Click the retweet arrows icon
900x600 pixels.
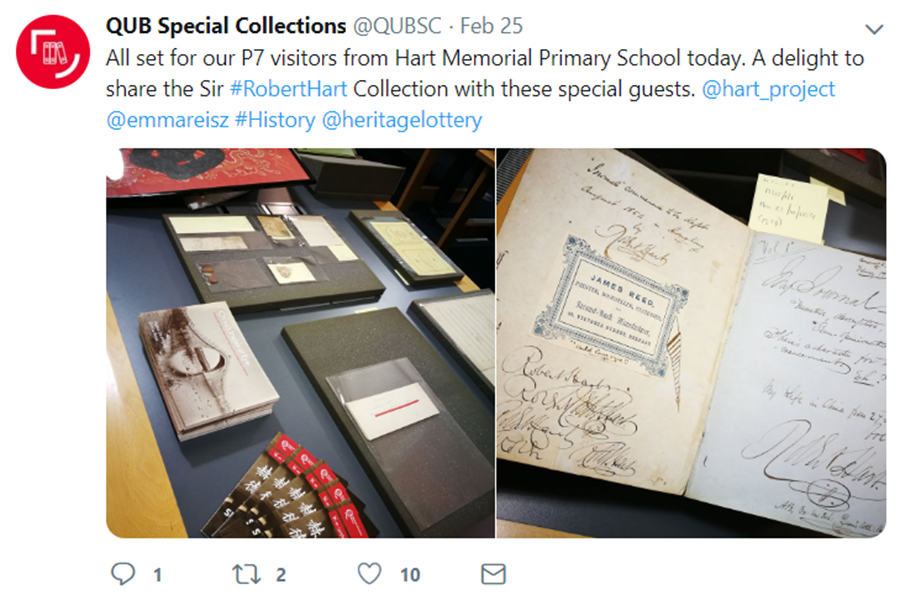[246, 574]
